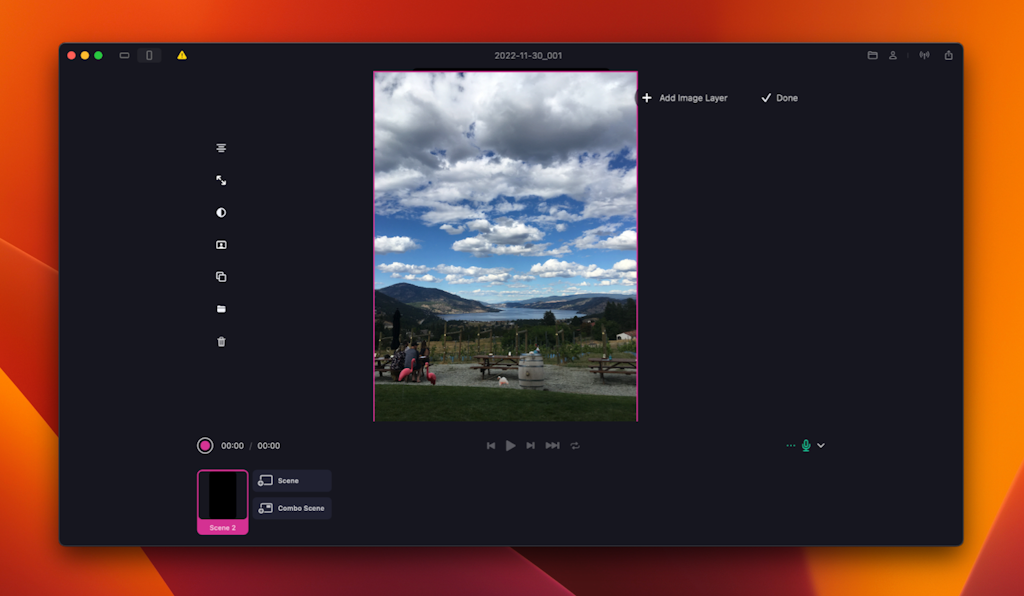Image resolution: width=1024 pixels, height=596 pixels.
Task: Click Add Image Layer
Action: 685,98
